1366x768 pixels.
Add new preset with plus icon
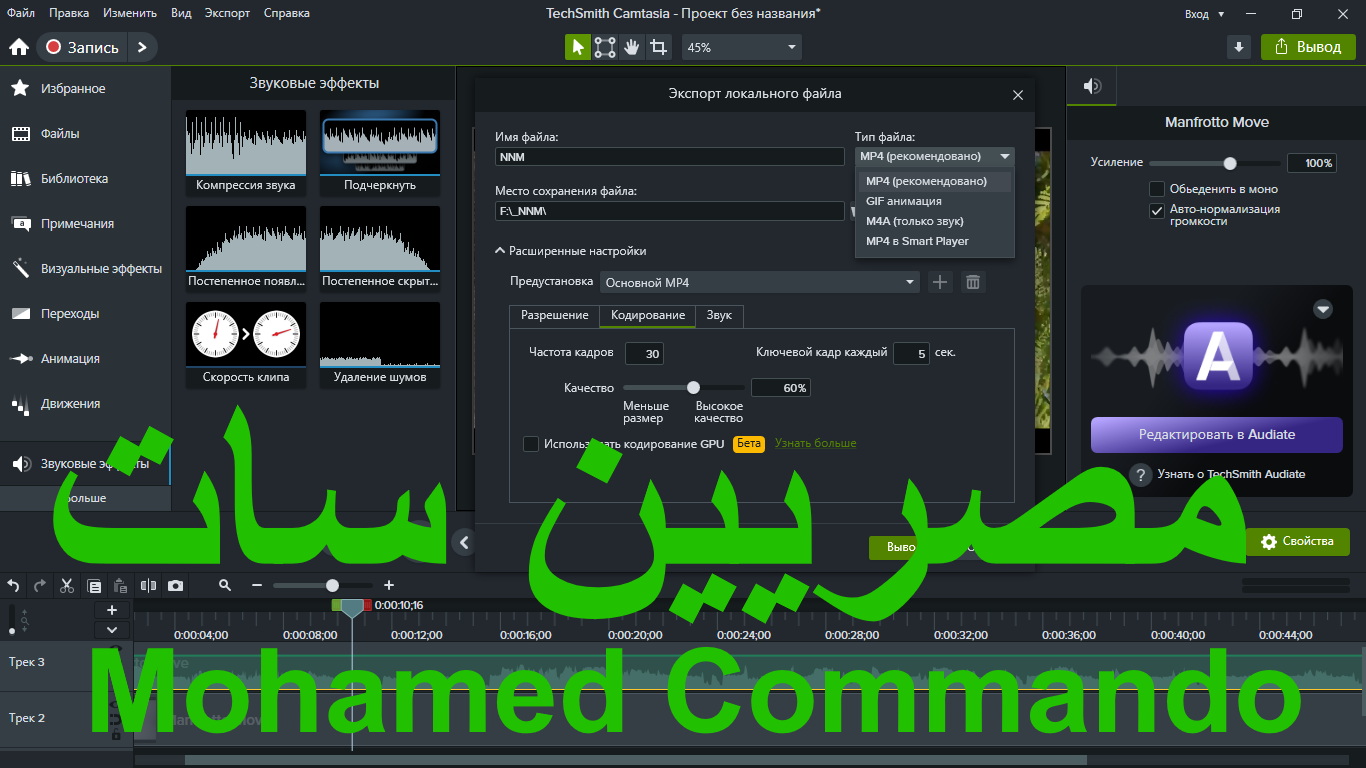(x=940, y=283)
